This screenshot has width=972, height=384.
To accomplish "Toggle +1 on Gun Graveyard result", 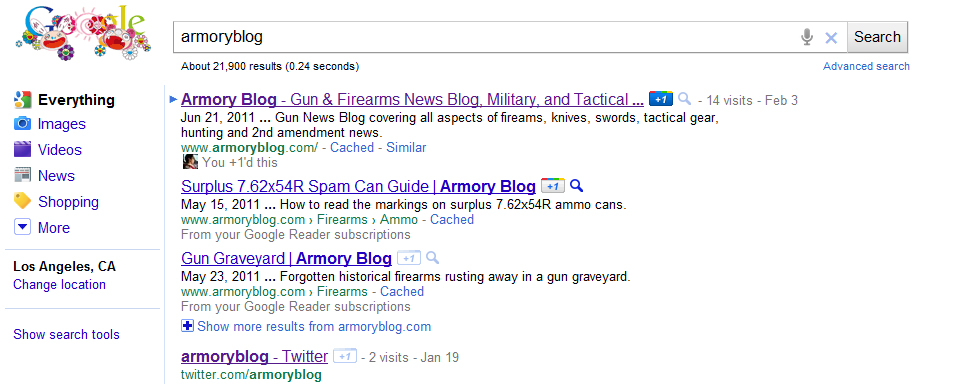I will tap(409, 258).
